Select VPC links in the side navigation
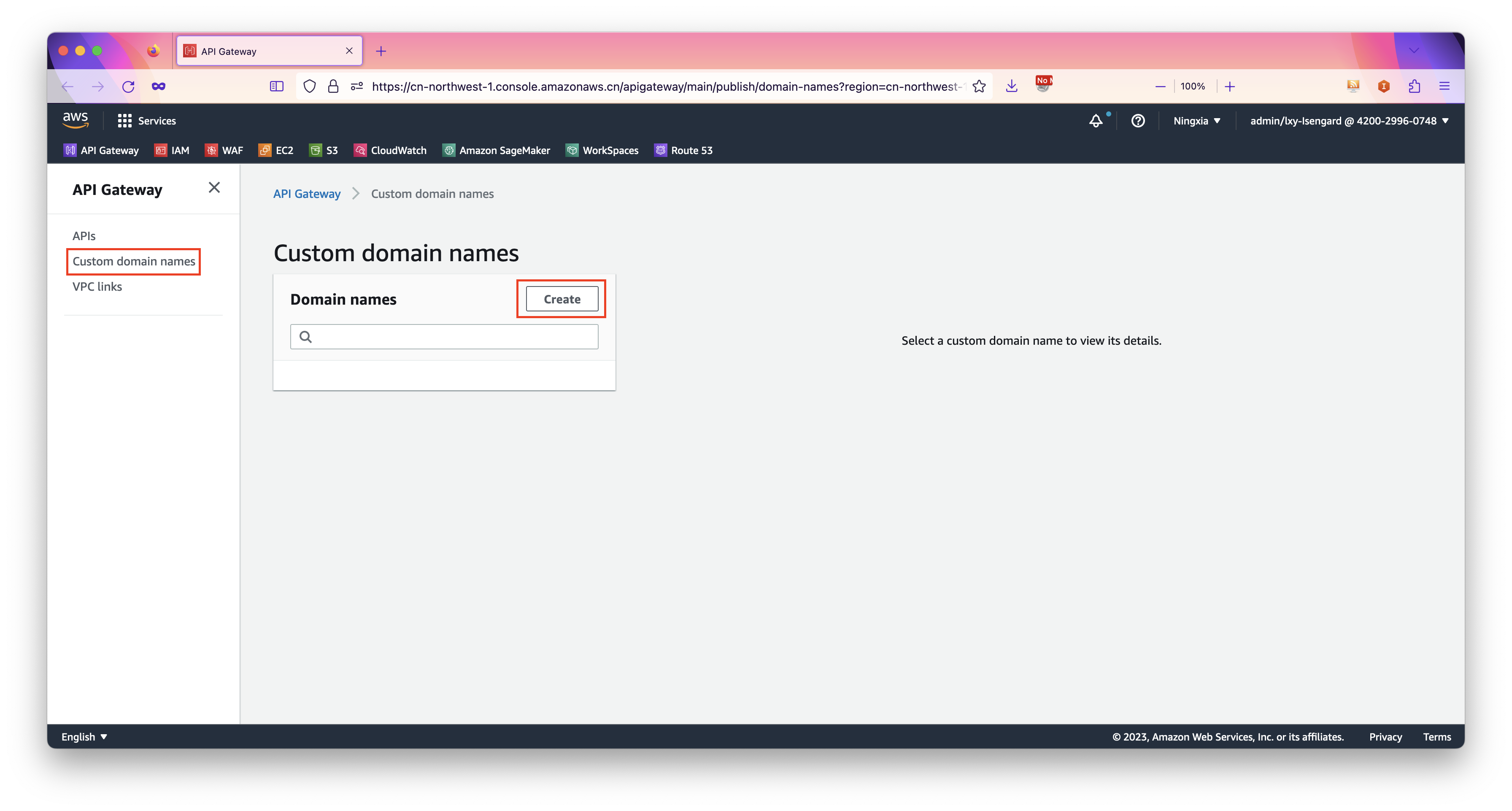The image size is (1512, 811). pyautogui.click(x=97, y=287)
